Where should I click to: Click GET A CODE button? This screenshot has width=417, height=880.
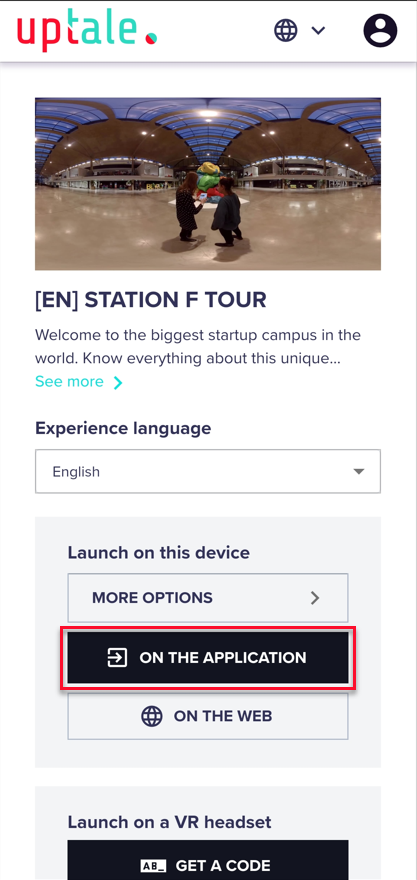pos(208,860)
